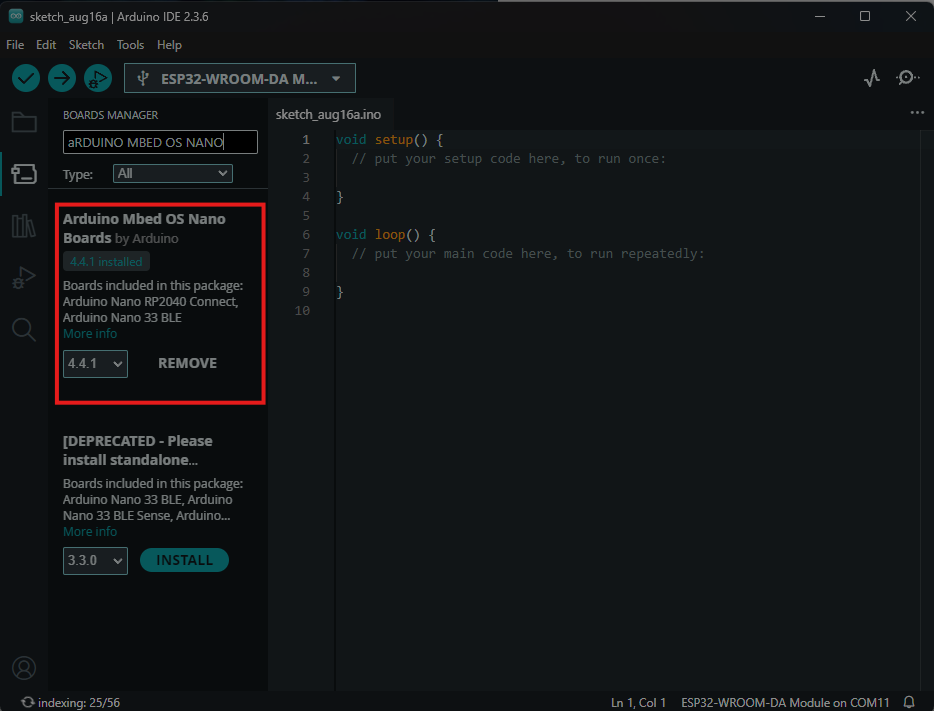Image resolution: width=934 pixels, height=711 pixels.
Task: Start debugging with the Debug toolbar icon
Action: (97, 78)
